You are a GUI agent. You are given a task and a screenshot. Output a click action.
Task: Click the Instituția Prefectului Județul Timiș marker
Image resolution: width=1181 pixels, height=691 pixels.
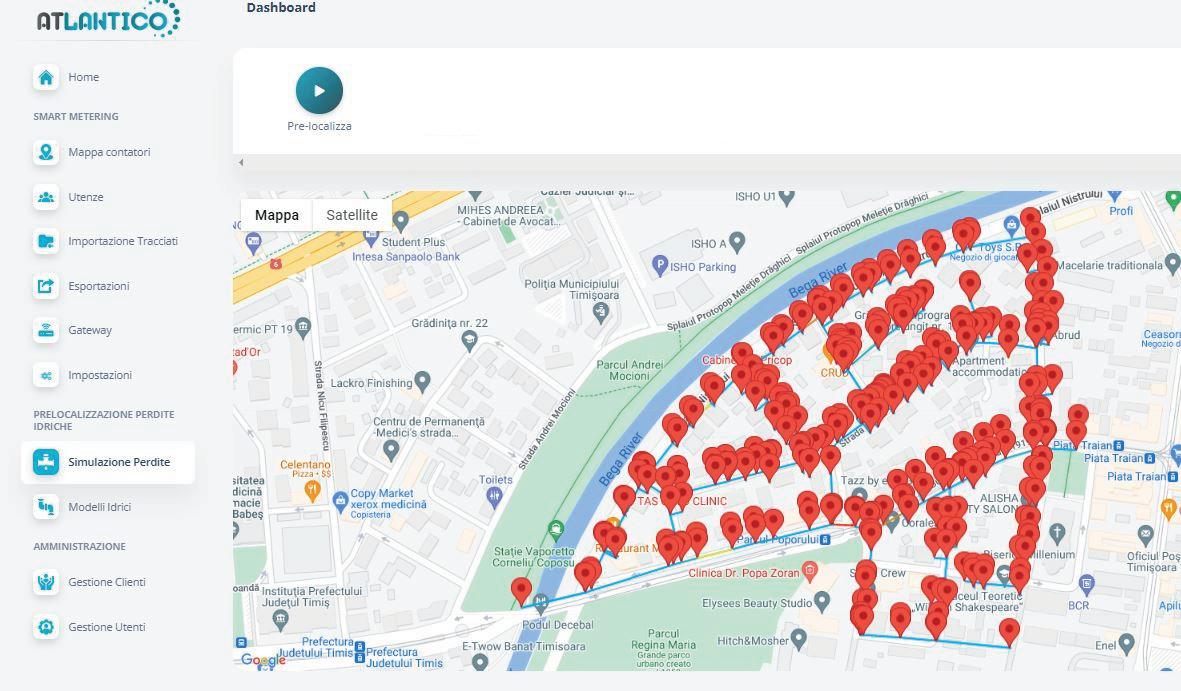click(280, 620)
